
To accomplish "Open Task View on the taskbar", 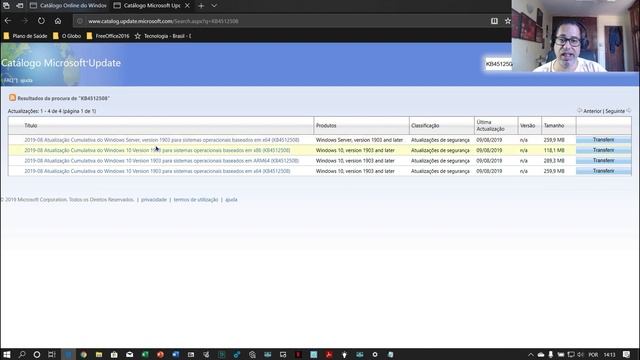I will coord(52,355).
